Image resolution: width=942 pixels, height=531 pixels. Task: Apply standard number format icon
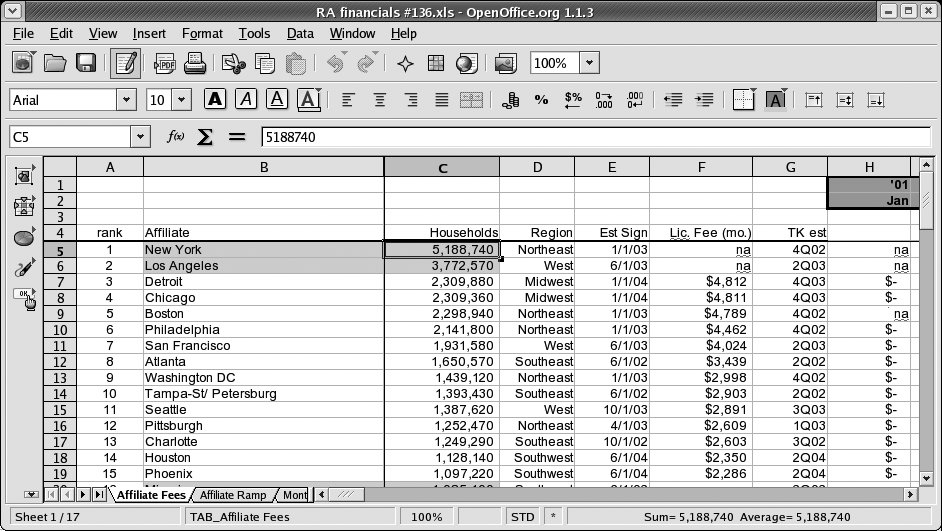pyautogui.click(x=573, y=100)
